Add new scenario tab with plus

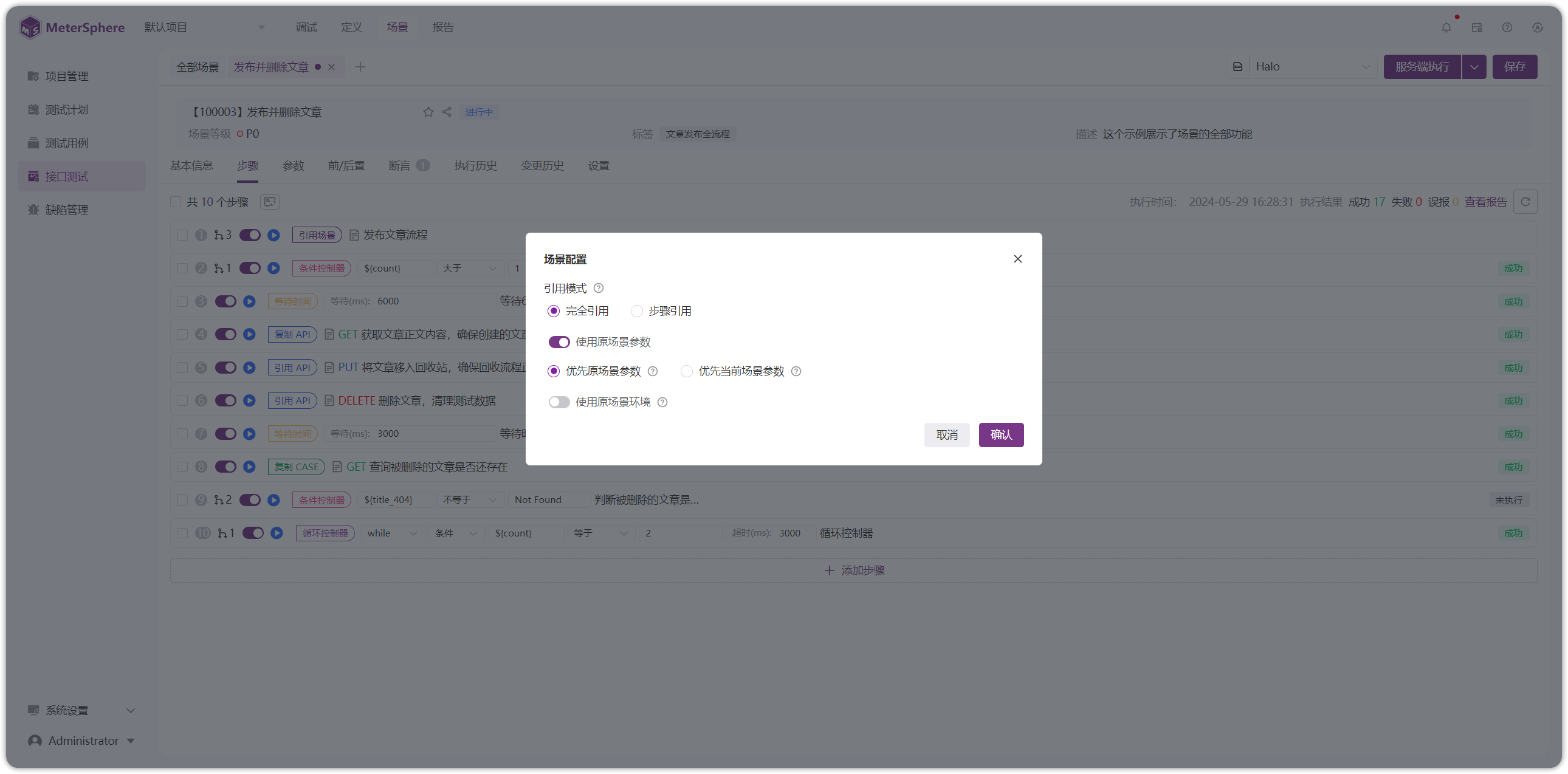pyautogui.click(x=360, y=67)
